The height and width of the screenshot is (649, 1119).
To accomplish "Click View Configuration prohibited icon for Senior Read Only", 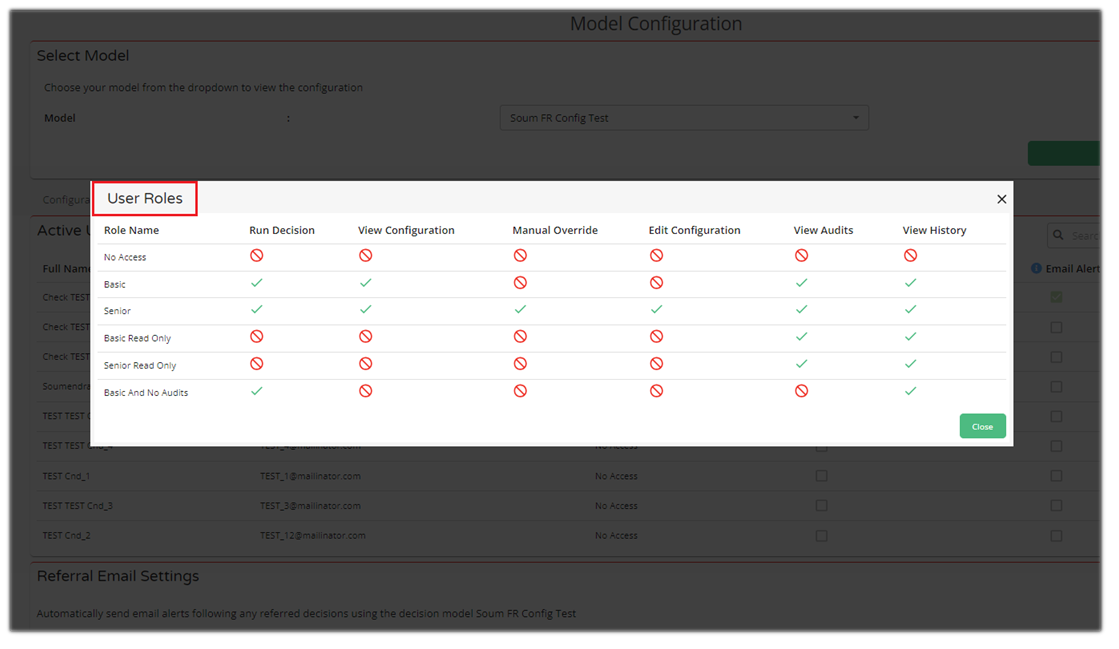I will coord(365,364).
